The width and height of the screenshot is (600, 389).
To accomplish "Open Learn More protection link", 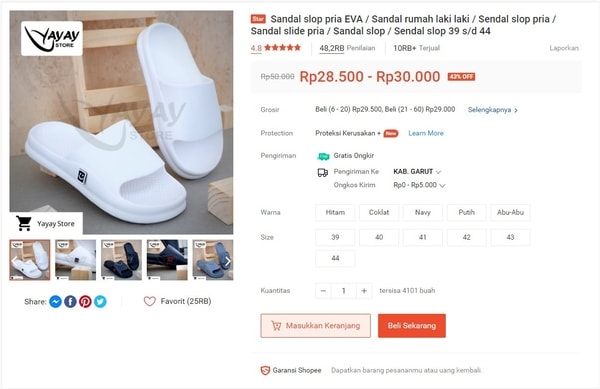I will tap(426, 133).
